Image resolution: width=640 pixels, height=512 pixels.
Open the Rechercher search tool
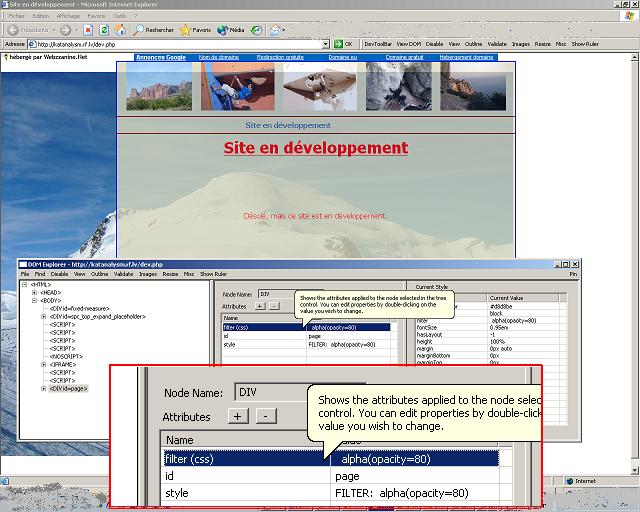pos(154,30)
